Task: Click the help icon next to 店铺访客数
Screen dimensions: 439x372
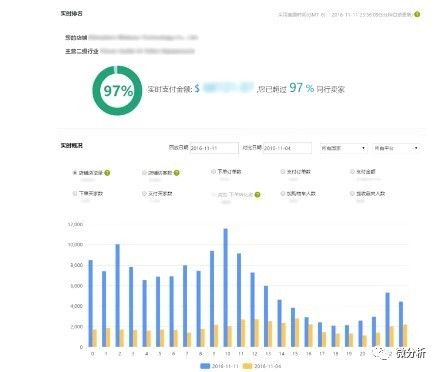Action: click(176, 173)
